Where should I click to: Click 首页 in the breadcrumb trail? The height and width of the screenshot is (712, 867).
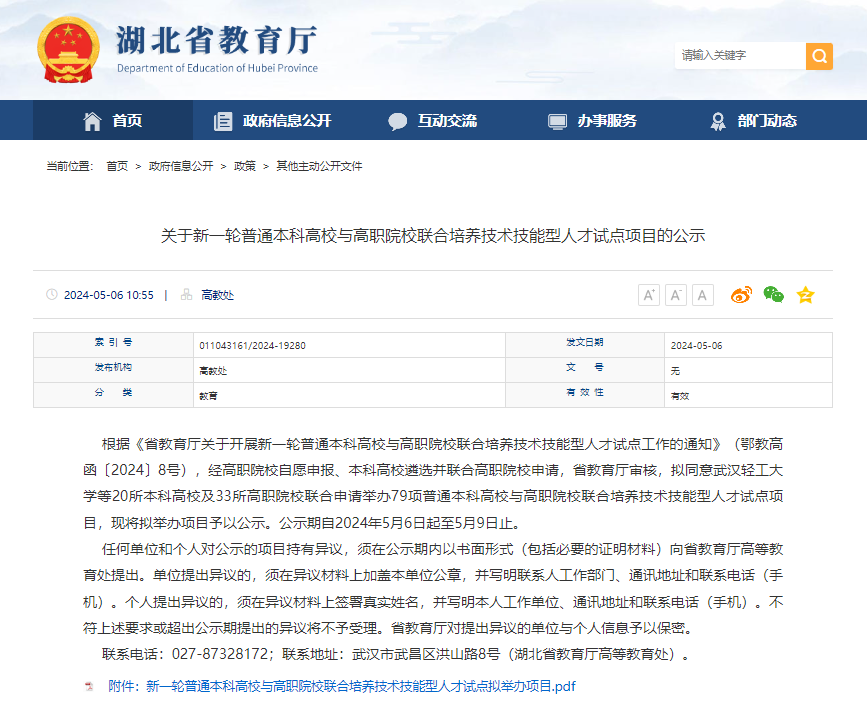(x=117, y=166)
